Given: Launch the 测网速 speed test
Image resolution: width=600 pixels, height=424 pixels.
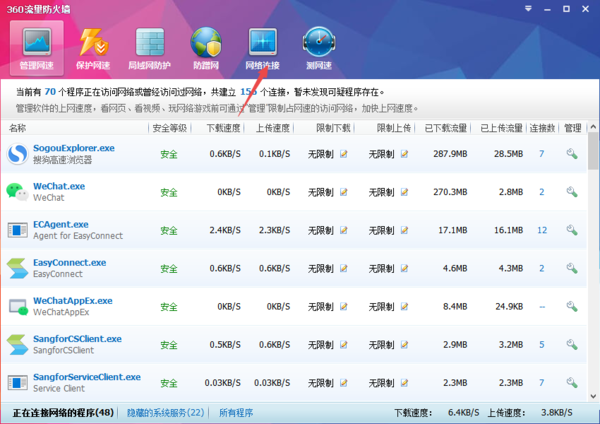Looking at the screenshot, I should pos(319,48).
